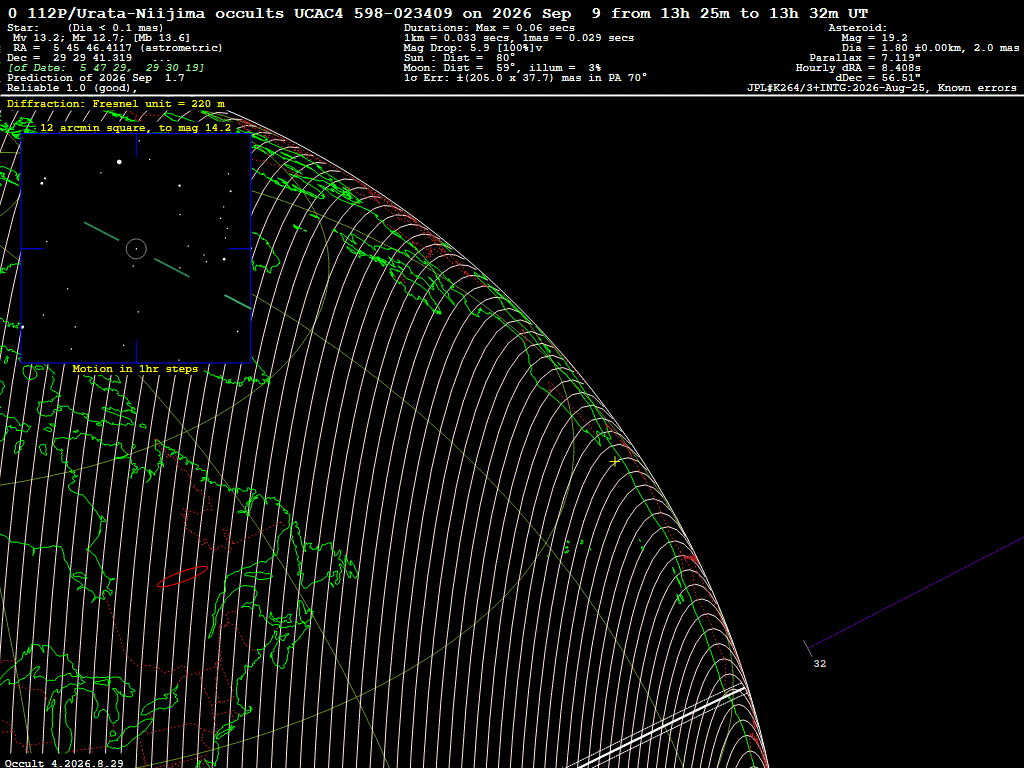Select the 1σ Err uncertainty line
1024x768 pixels.
[x=525, y=78]
